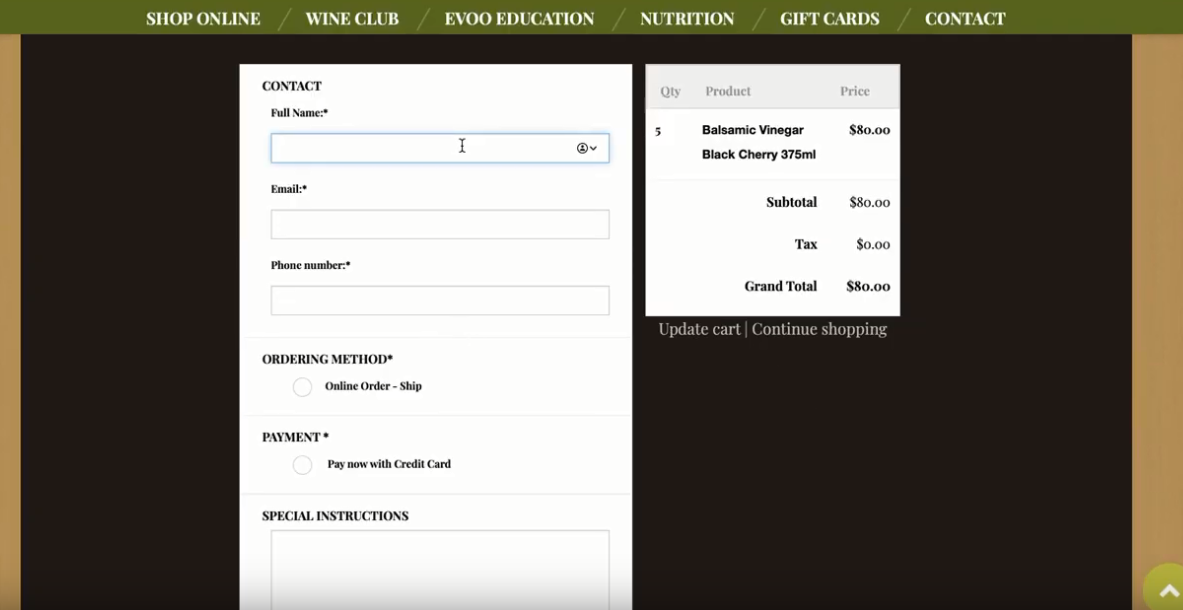Click the Product column header
The width and height of the screenshot is (1183, 610).
point(728,91)
